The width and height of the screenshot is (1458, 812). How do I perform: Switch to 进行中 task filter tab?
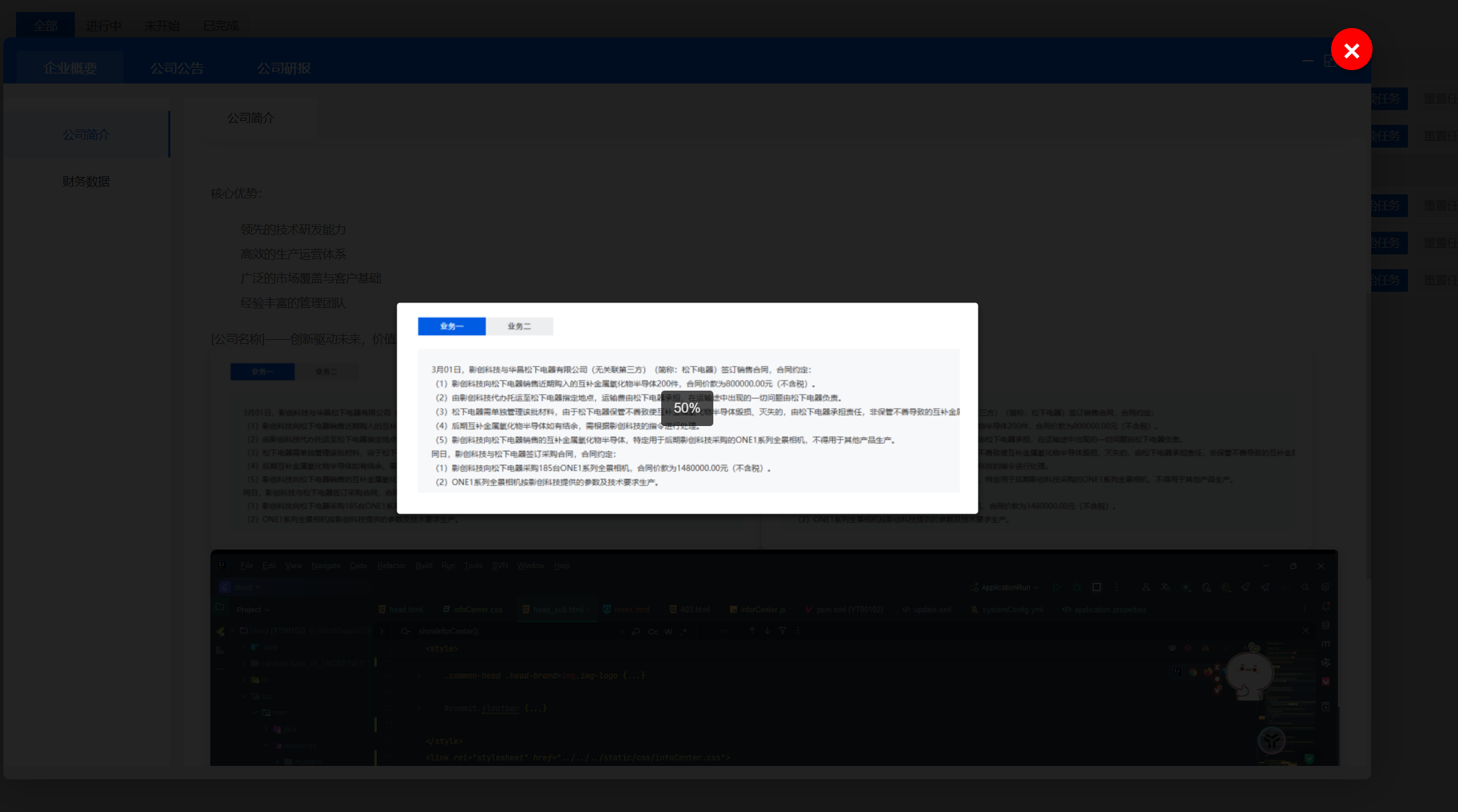pyautogui.click(x=104, y=25)
